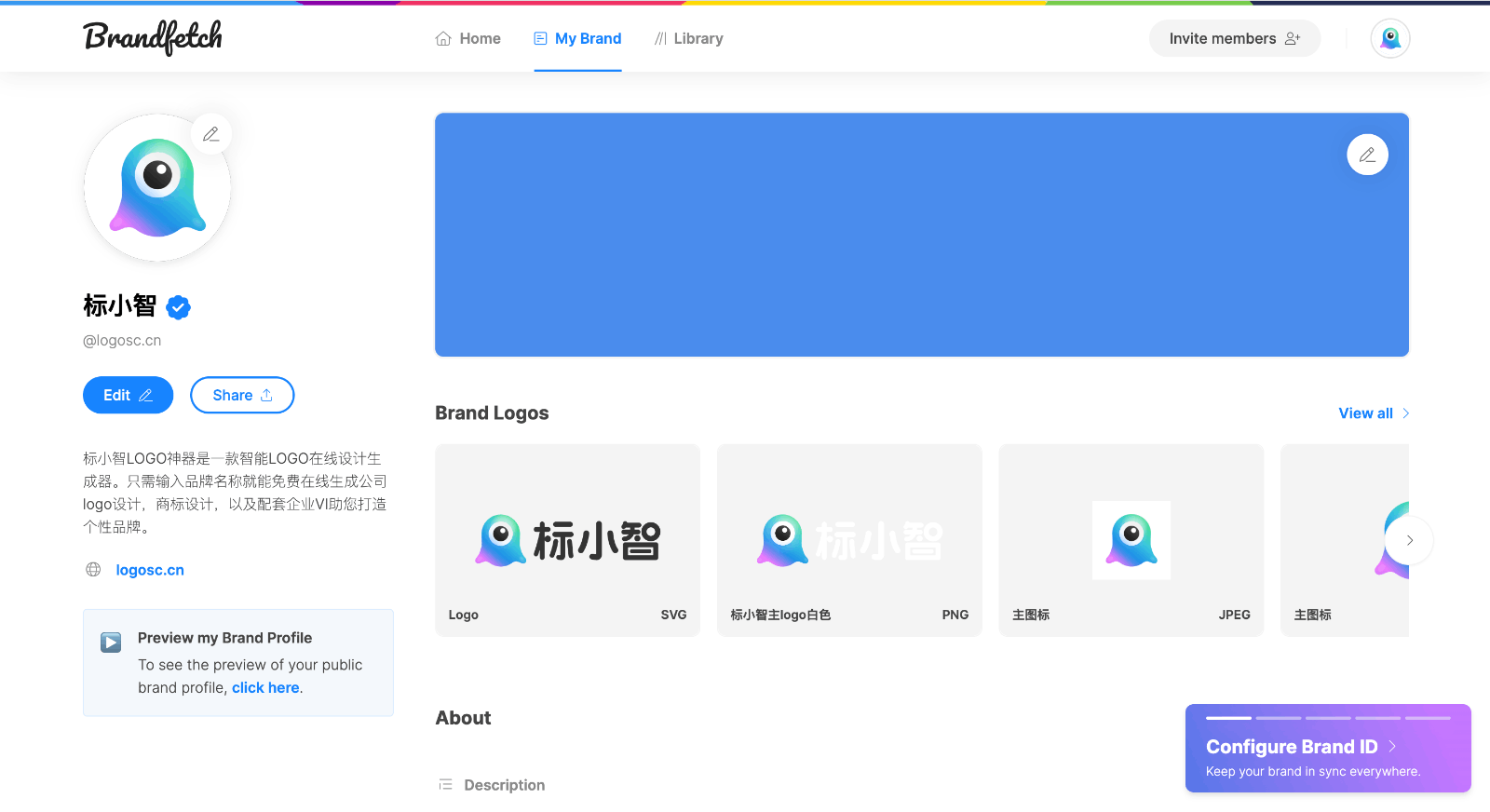Click the blue Edit button
1490x812 pixels.
[129, 395]
